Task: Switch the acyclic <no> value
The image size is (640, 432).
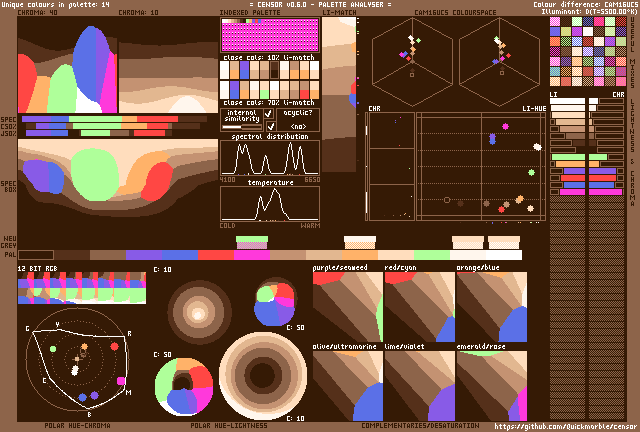Action: click(x=298, y=127)
